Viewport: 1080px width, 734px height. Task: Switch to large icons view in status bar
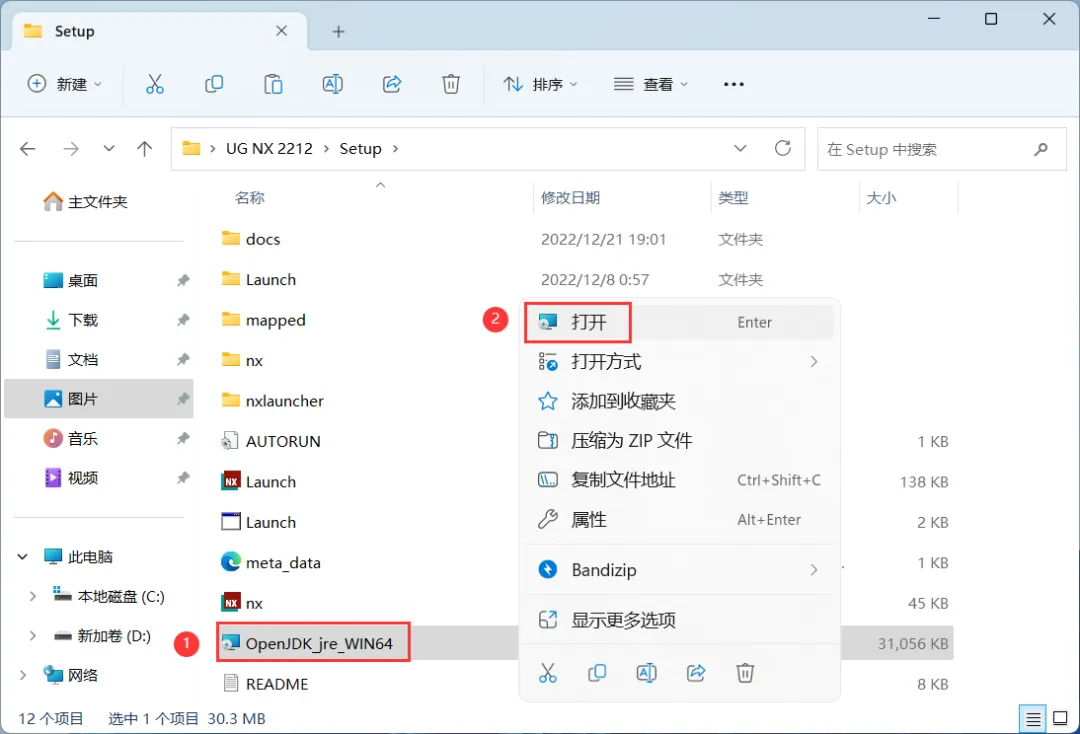[1061, 719]
